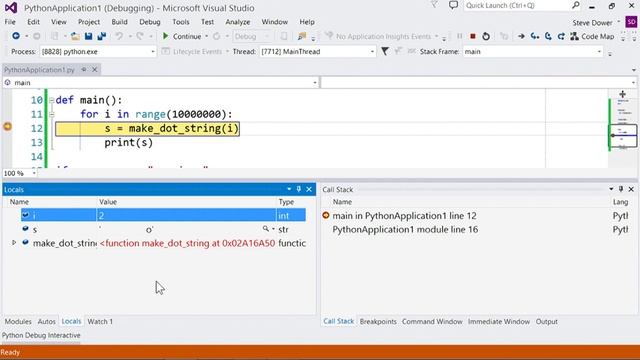
Task: Open the Locals panel window options dropdown
Action: (x=289, y=189)
